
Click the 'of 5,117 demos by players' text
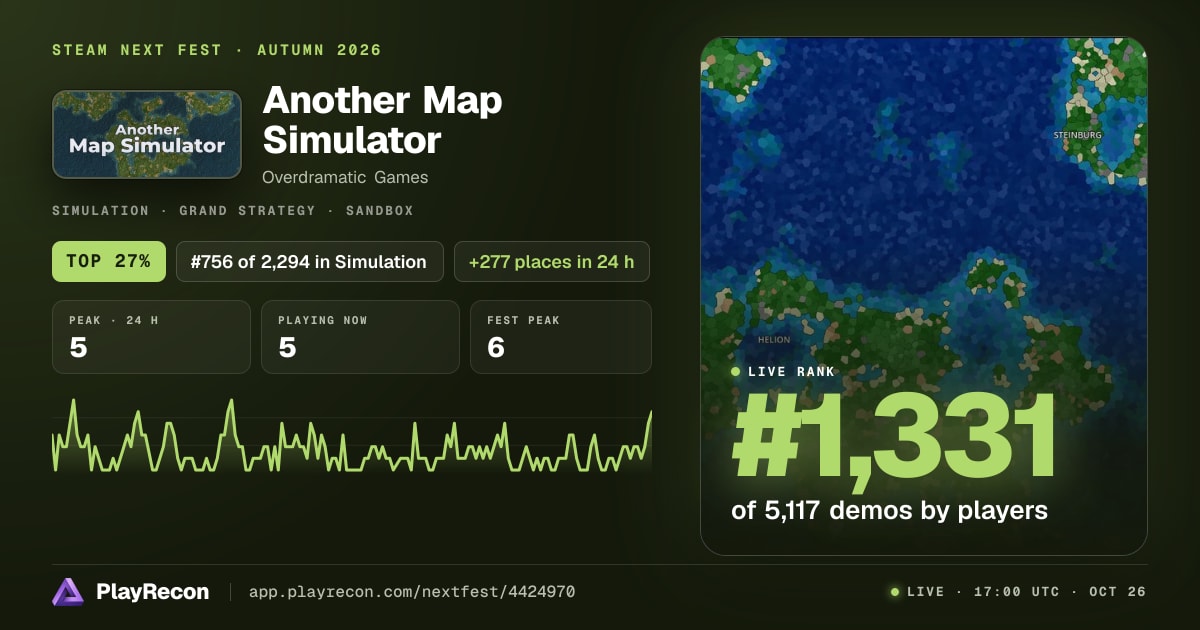pyautogui.click(x=890, y=511)
